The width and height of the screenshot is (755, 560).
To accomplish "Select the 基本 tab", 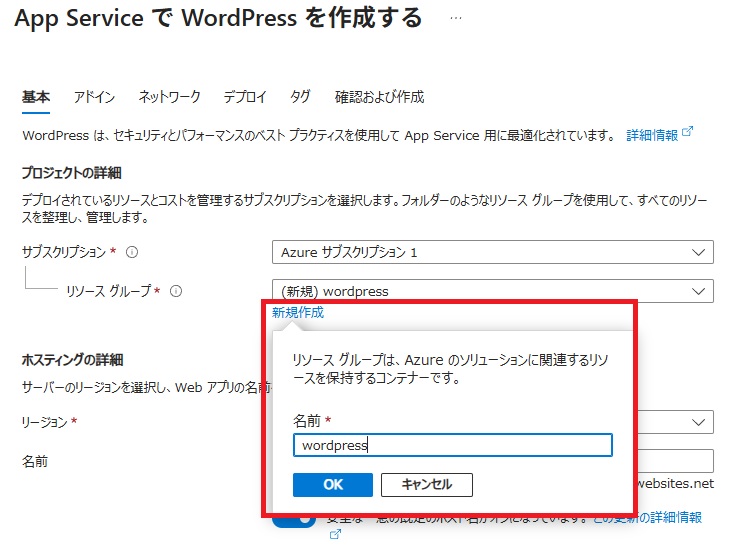I will click(x=35, y=97).
